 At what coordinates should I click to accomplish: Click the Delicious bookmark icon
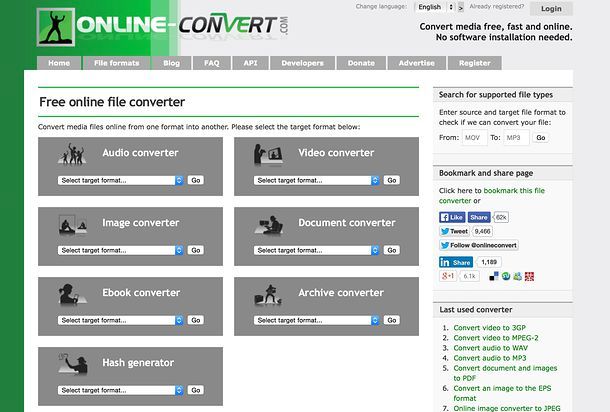(x=494, y=276)
